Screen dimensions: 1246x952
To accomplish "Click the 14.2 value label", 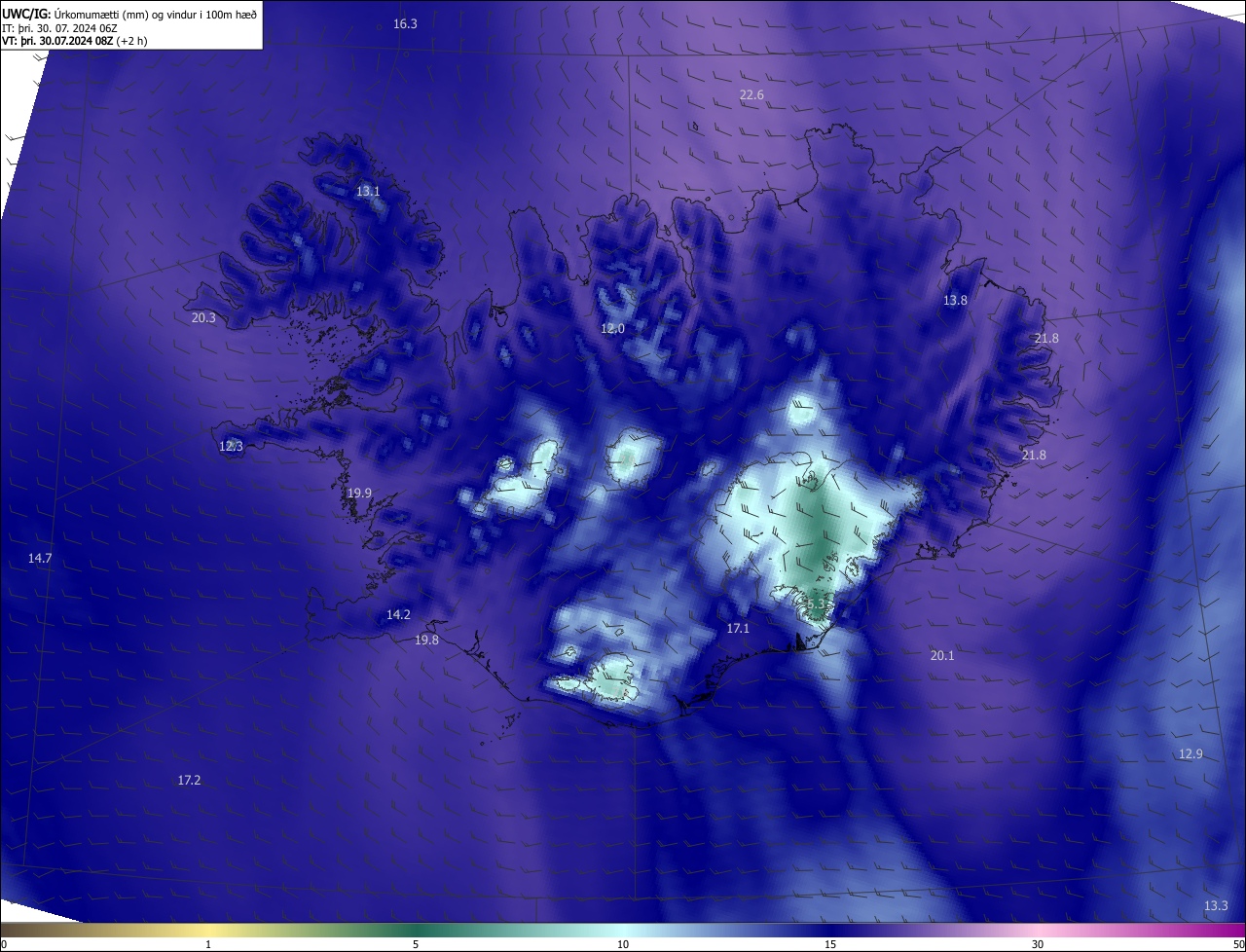I will [x=398, y=614].
